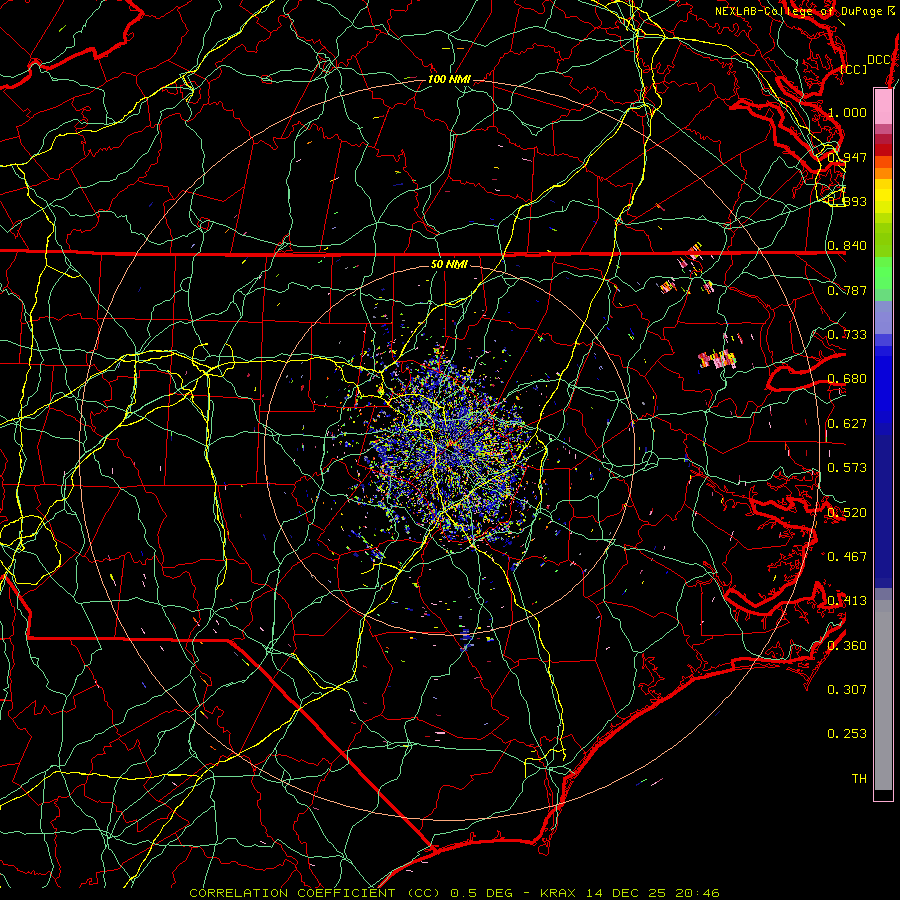Select the 0.253 scale value
The width and height of the screenshot is (900, 900).
pos(847,734)
